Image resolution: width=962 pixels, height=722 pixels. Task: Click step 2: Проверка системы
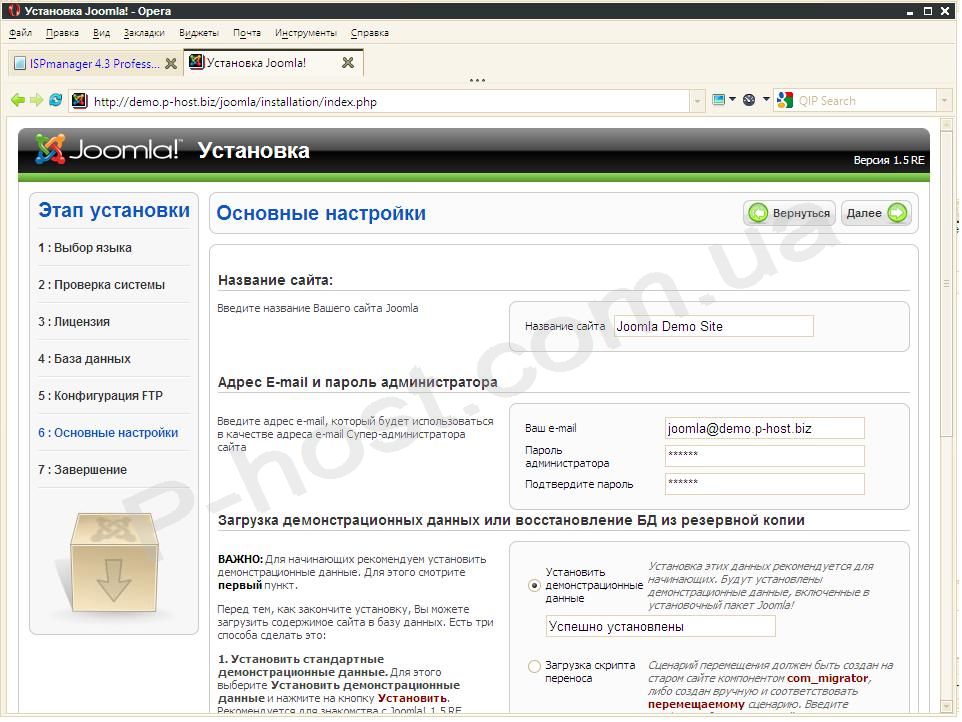101,285
